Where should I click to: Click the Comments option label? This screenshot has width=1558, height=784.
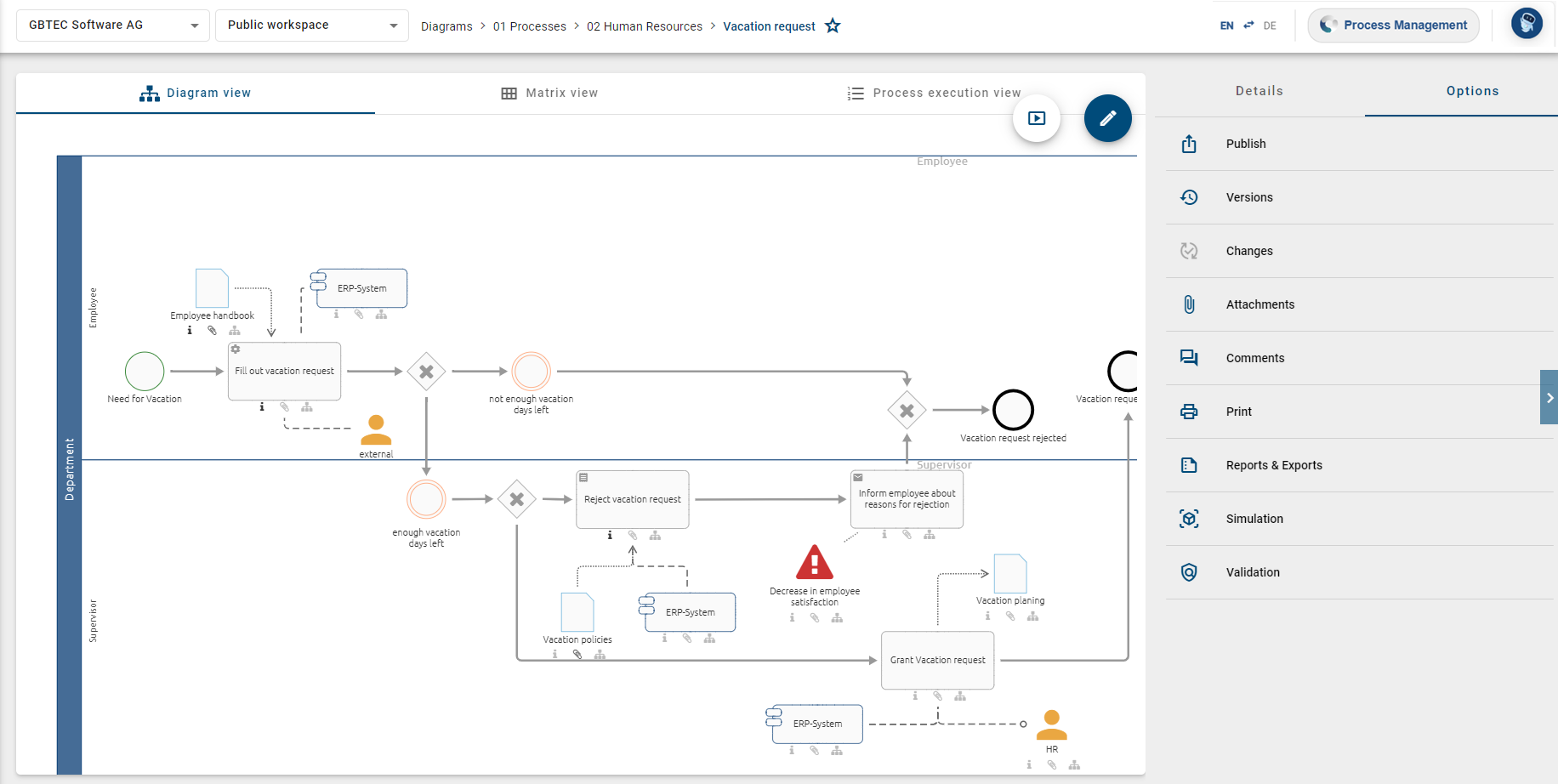[1255, 358]
